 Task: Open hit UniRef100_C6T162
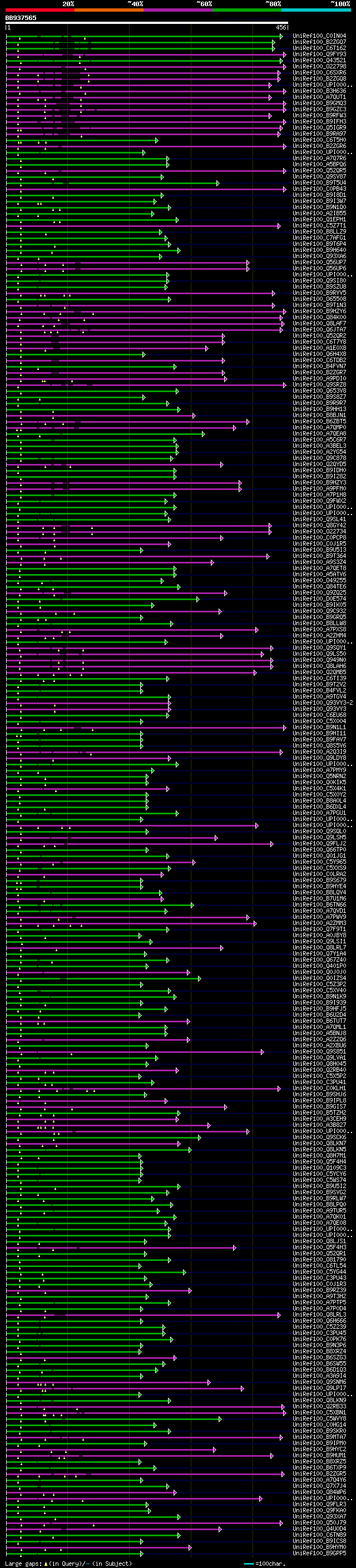click(319, 48)
